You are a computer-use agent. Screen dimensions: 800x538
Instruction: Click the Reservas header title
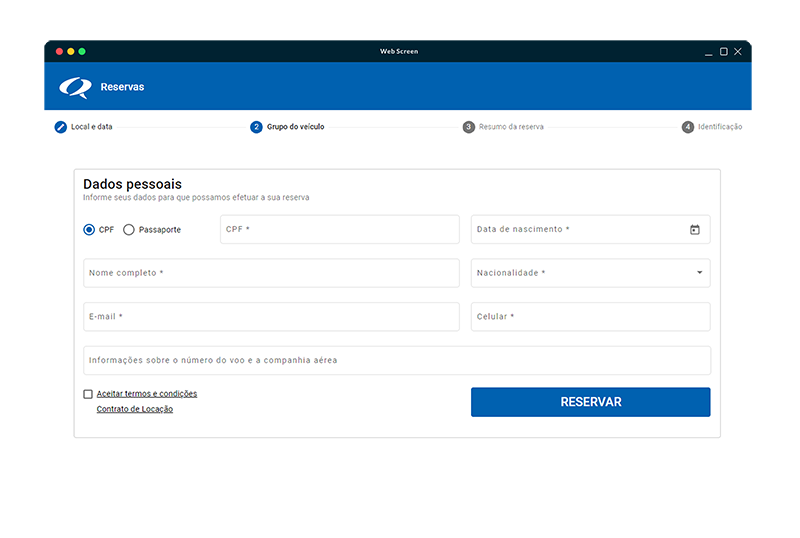click(122, 87)
